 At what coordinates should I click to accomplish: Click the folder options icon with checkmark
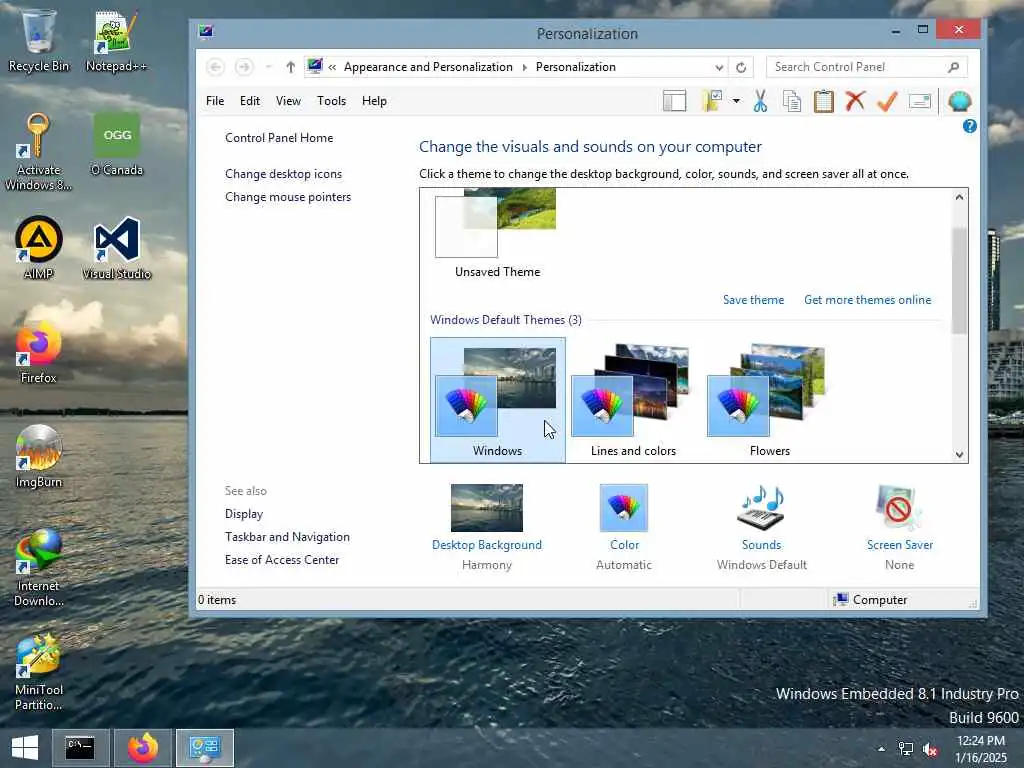(x=711, y=101)
